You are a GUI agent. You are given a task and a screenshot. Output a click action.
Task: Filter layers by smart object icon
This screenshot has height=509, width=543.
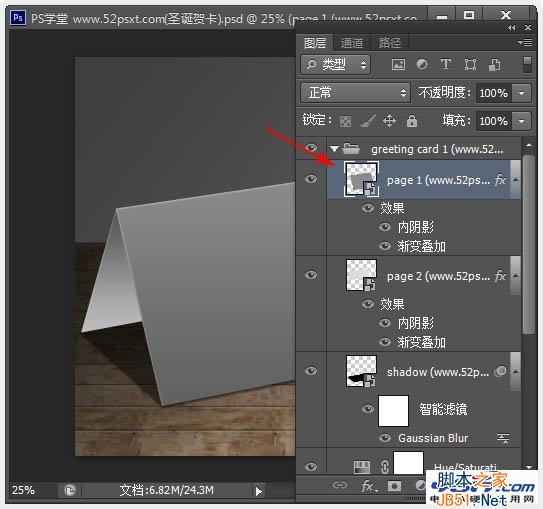(494, 64)
